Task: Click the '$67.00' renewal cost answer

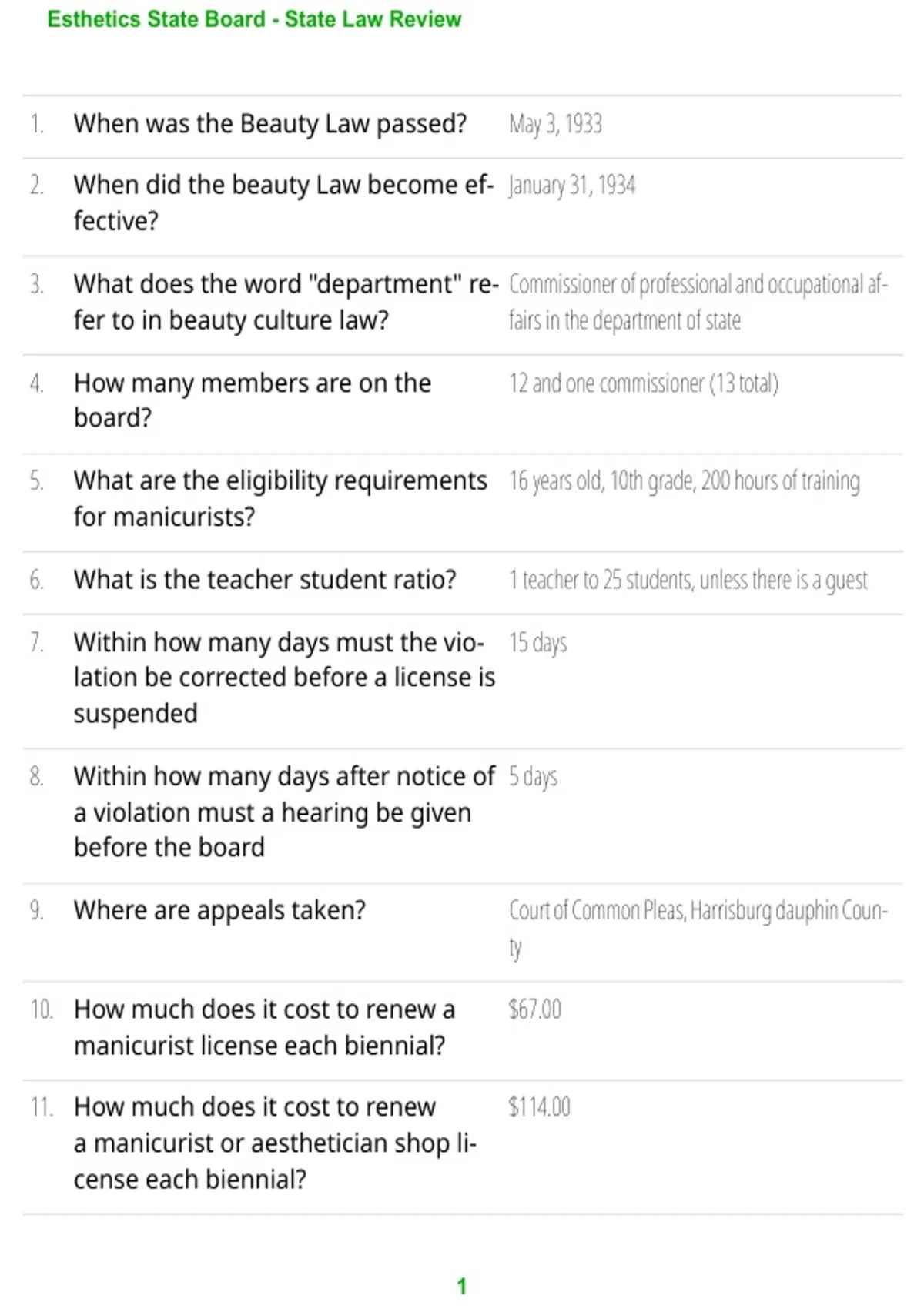Action: pos(535,1009)
